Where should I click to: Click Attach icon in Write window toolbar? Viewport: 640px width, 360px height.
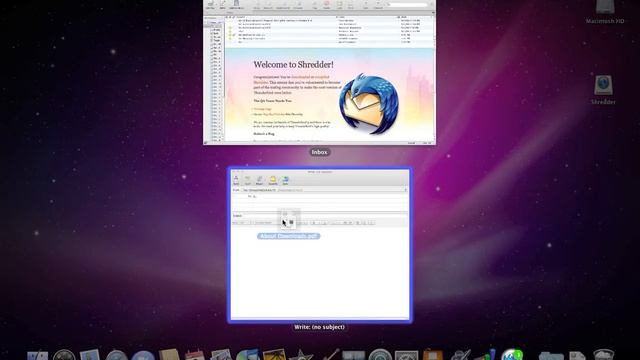(x=259, y=180)
